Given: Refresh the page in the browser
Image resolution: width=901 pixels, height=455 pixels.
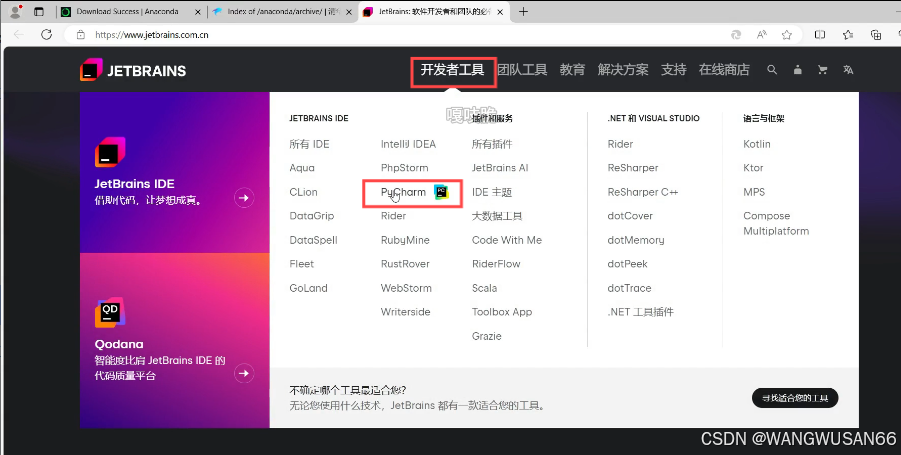Looking at the screenshot, I should pyautogui.click(x=47, y=34).
